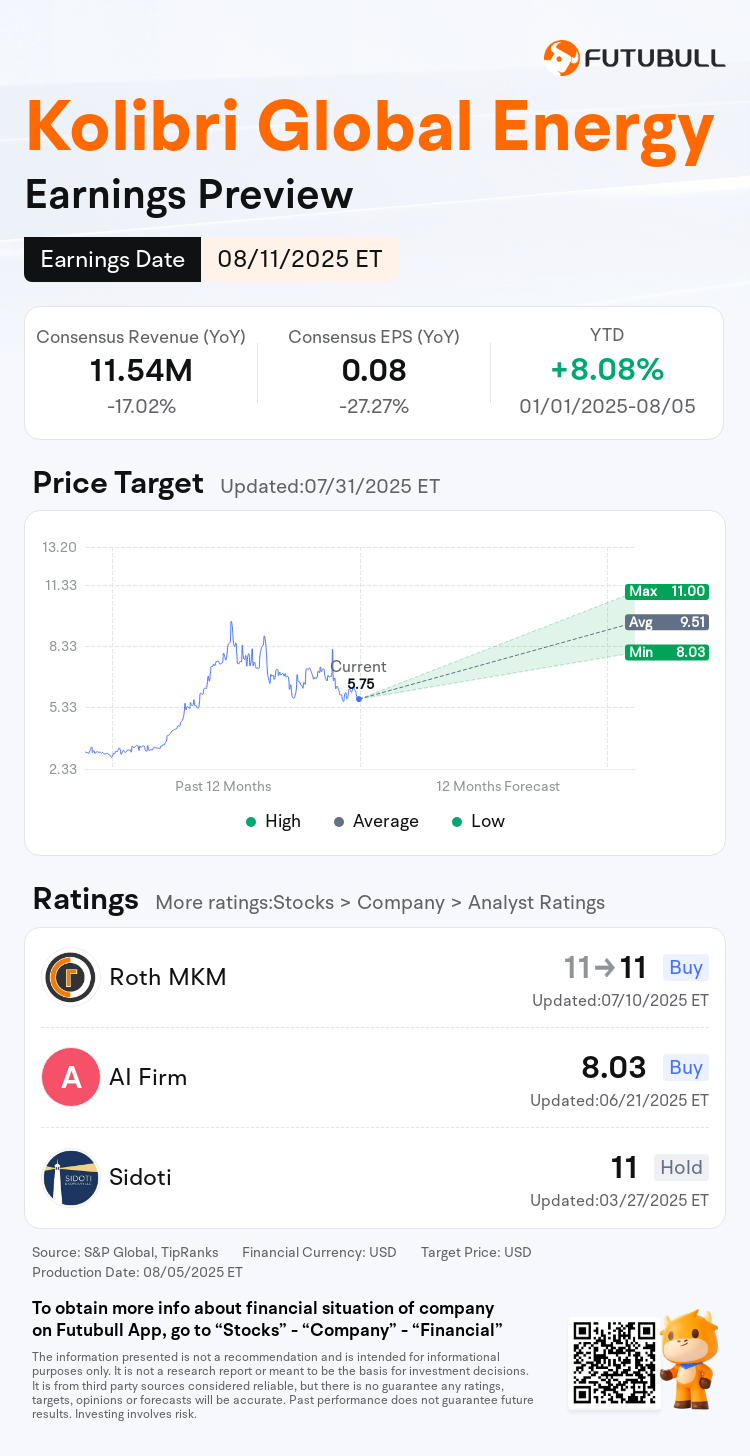Click the disclaimer paragraph at the bottom
The image size is (750, 1456).
283,1385
